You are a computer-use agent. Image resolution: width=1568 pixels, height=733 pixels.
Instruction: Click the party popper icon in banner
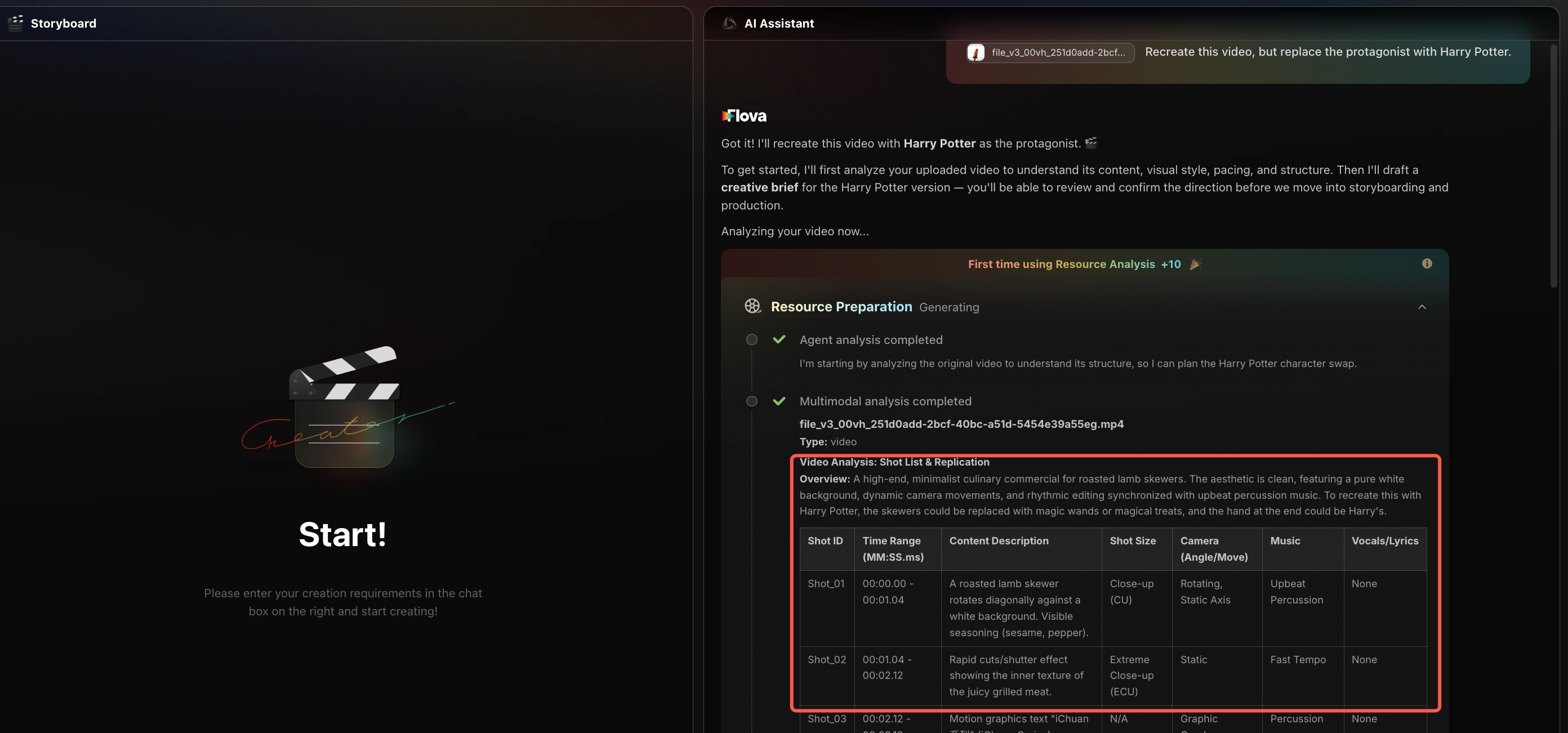(1195, 264)
